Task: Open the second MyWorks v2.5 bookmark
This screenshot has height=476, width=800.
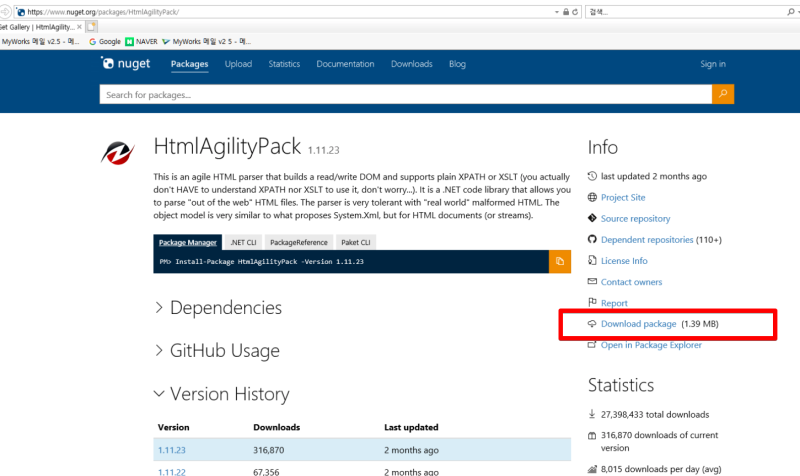Action: click(x=206, y=41)
